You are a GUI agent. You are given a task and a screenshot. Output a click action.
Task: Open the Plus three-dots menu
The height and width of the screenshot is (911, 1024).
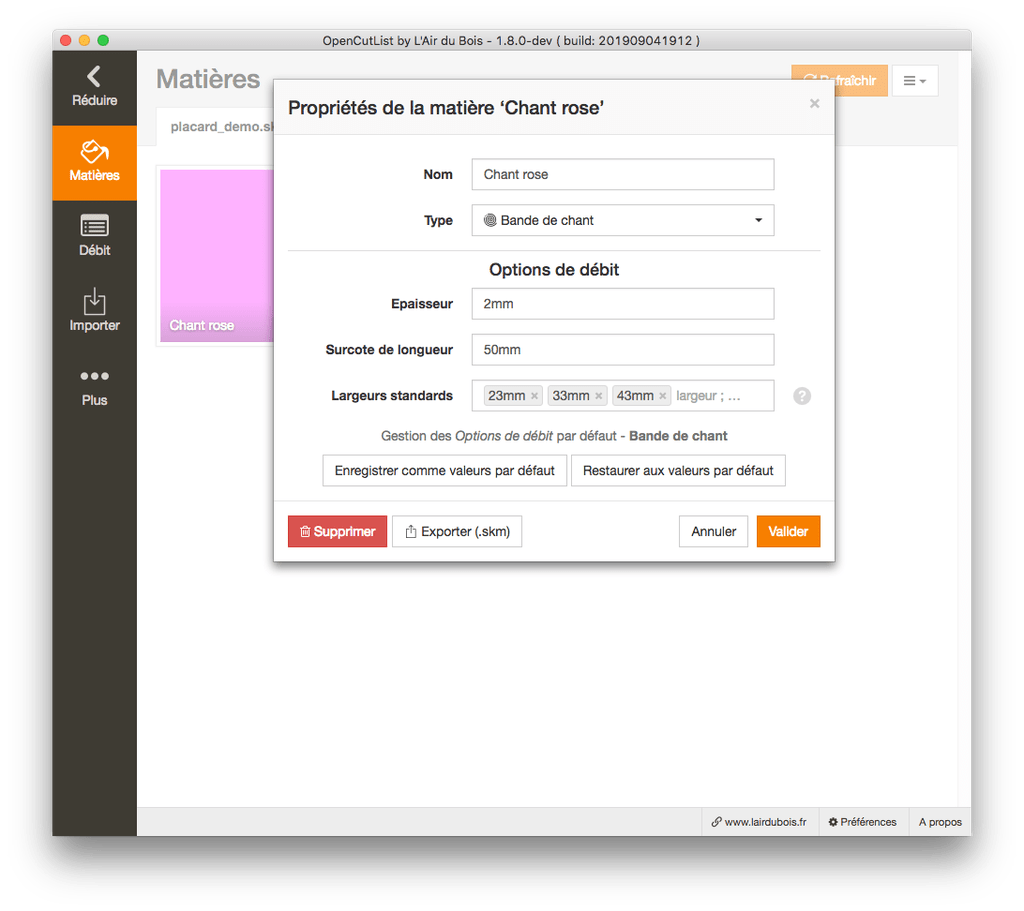coord(94,377)
